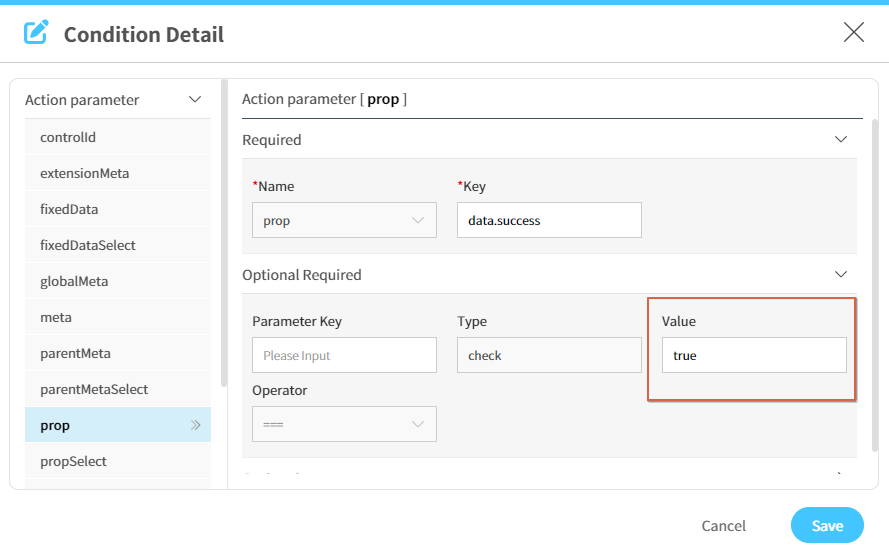Click the Value field containing true
Image resolution: width=889 pixels, height=555 pixels.
click(x=754, y=355)
